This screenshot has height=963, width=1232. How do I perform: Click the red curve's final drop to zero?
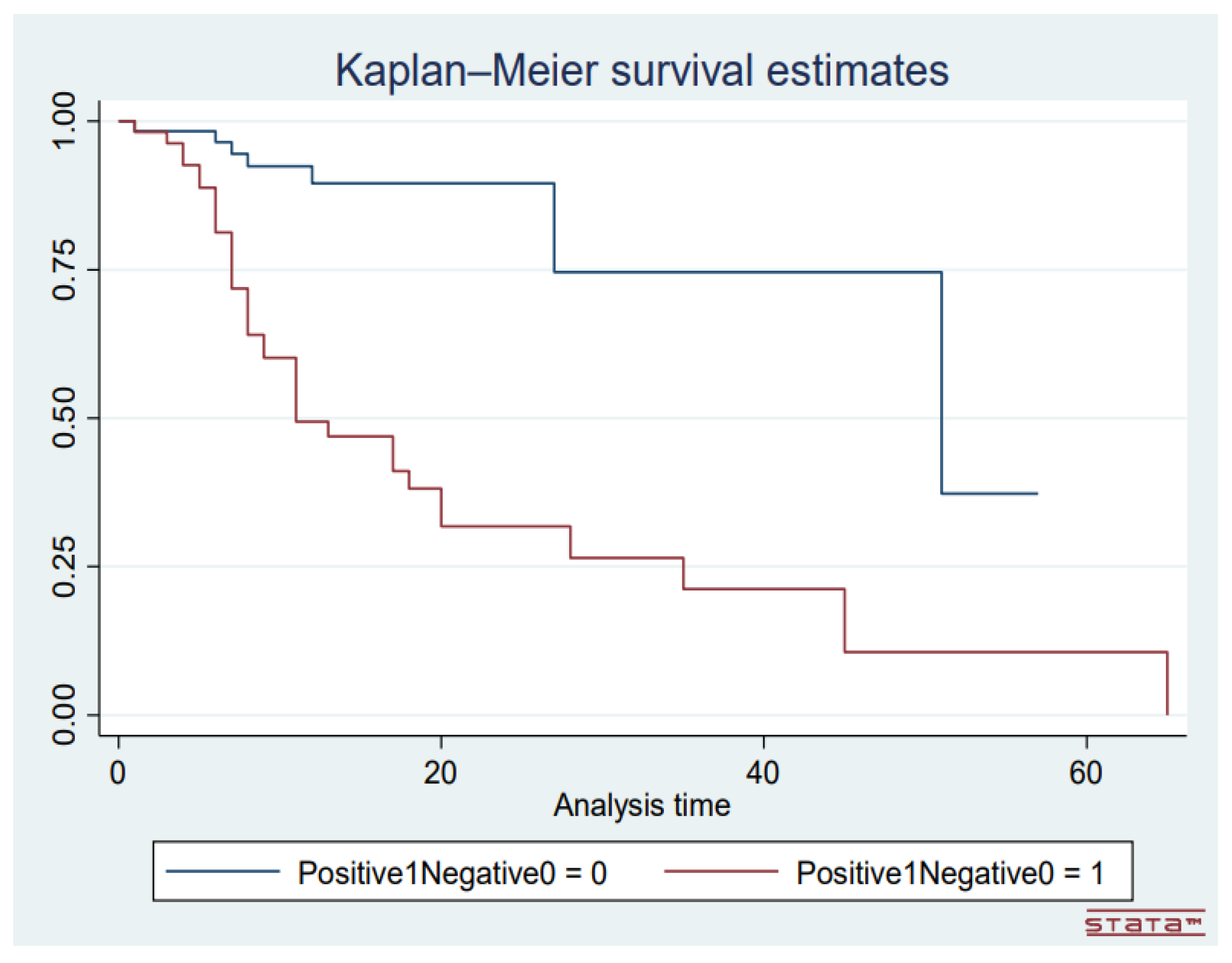point(1167,684)
